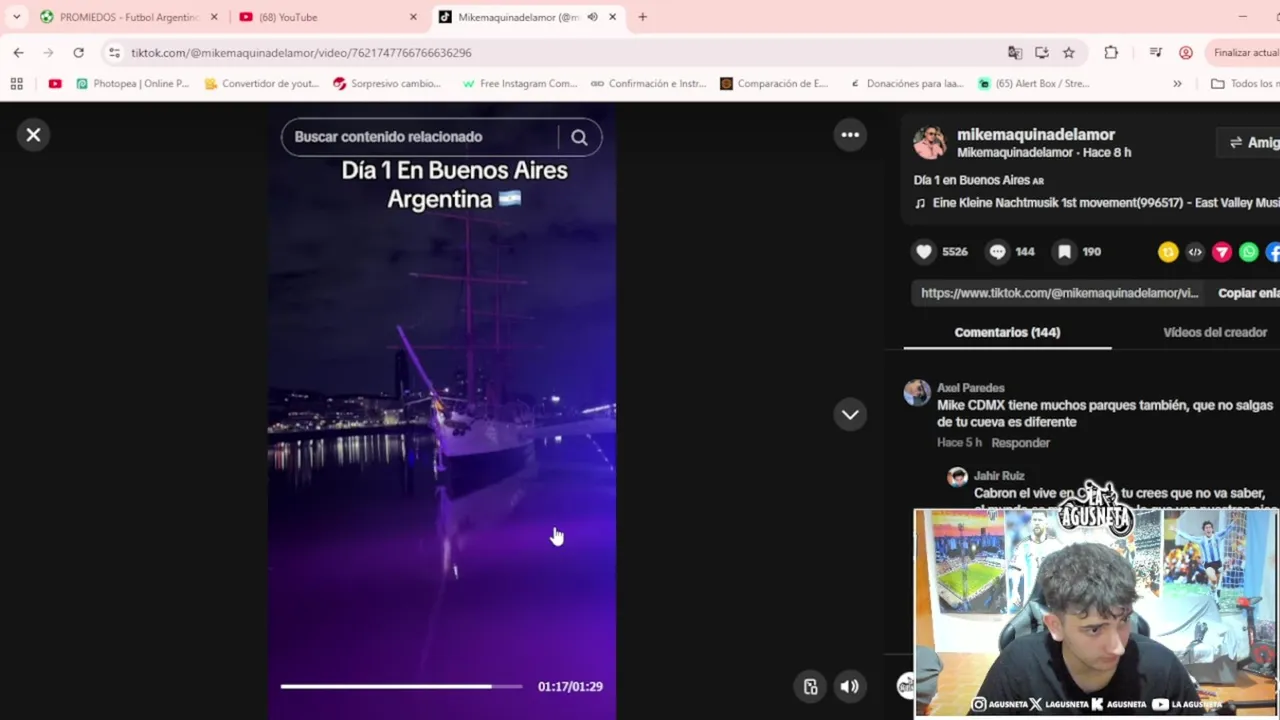The height and width of the screenshot is (720, 1280).
Task: Close the TikTok video viewer
Action: point(33,135)
